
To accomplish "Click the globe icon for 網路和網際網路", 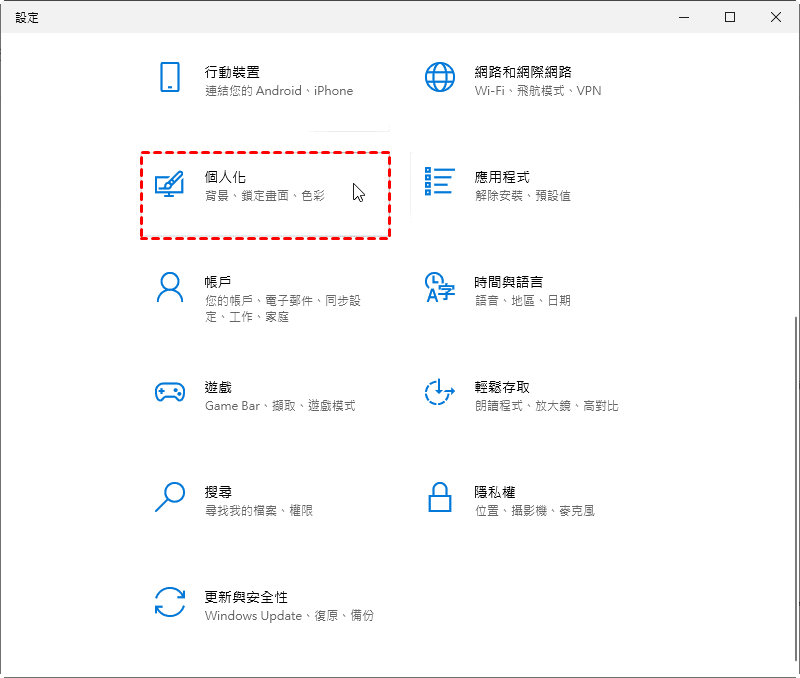I will [x=440, y=77].
